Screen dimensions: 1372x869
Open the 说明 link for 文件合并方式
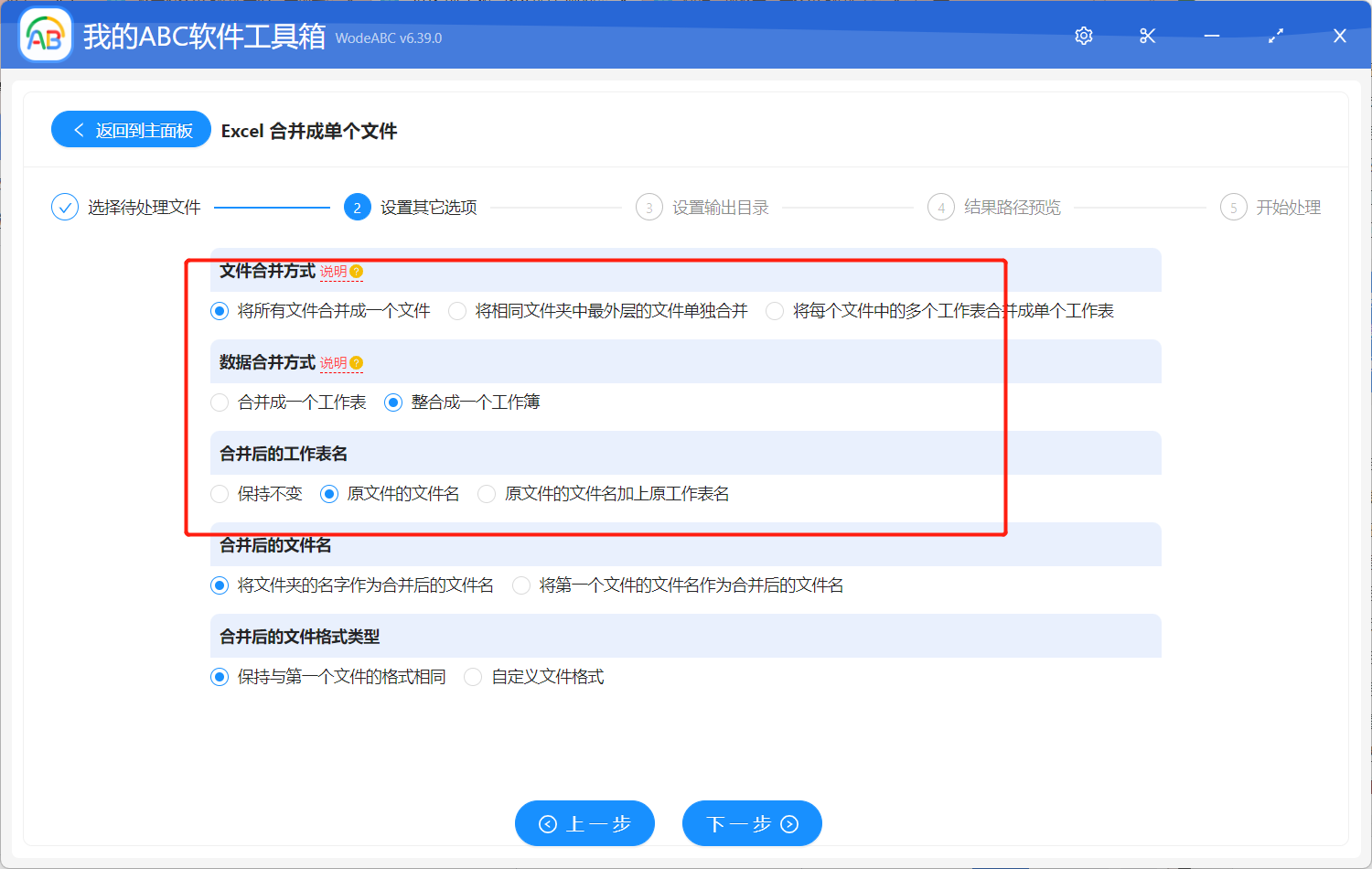click(334, 271)
